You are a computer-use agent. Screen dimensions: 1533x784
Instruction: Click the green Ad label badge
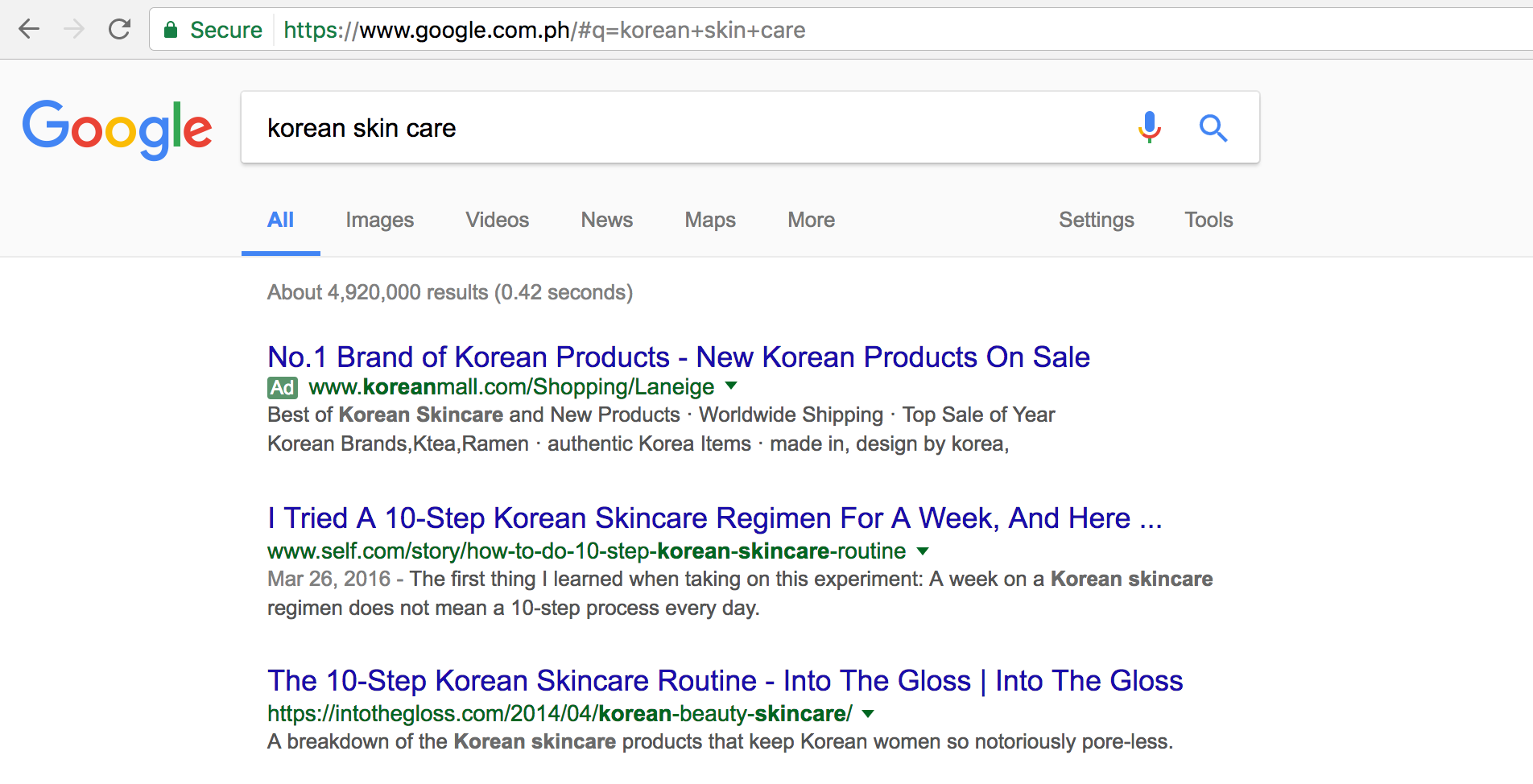point(282,387)
